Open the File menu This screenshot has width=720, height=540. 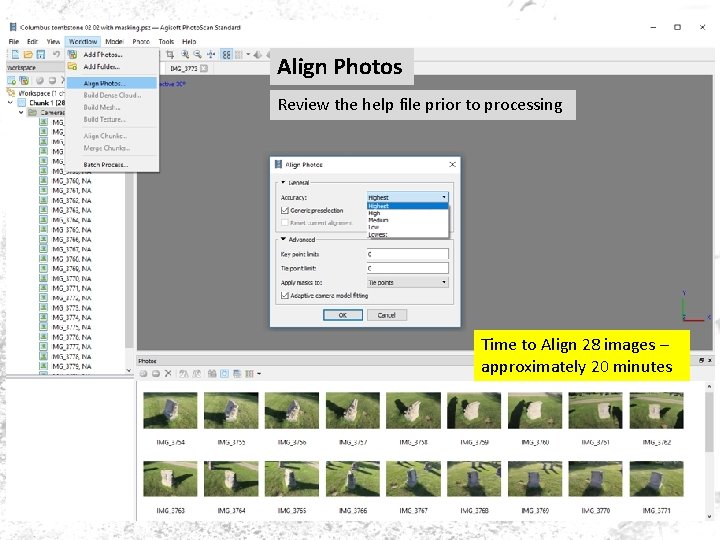pyautogui.click(x=14, y=41)
